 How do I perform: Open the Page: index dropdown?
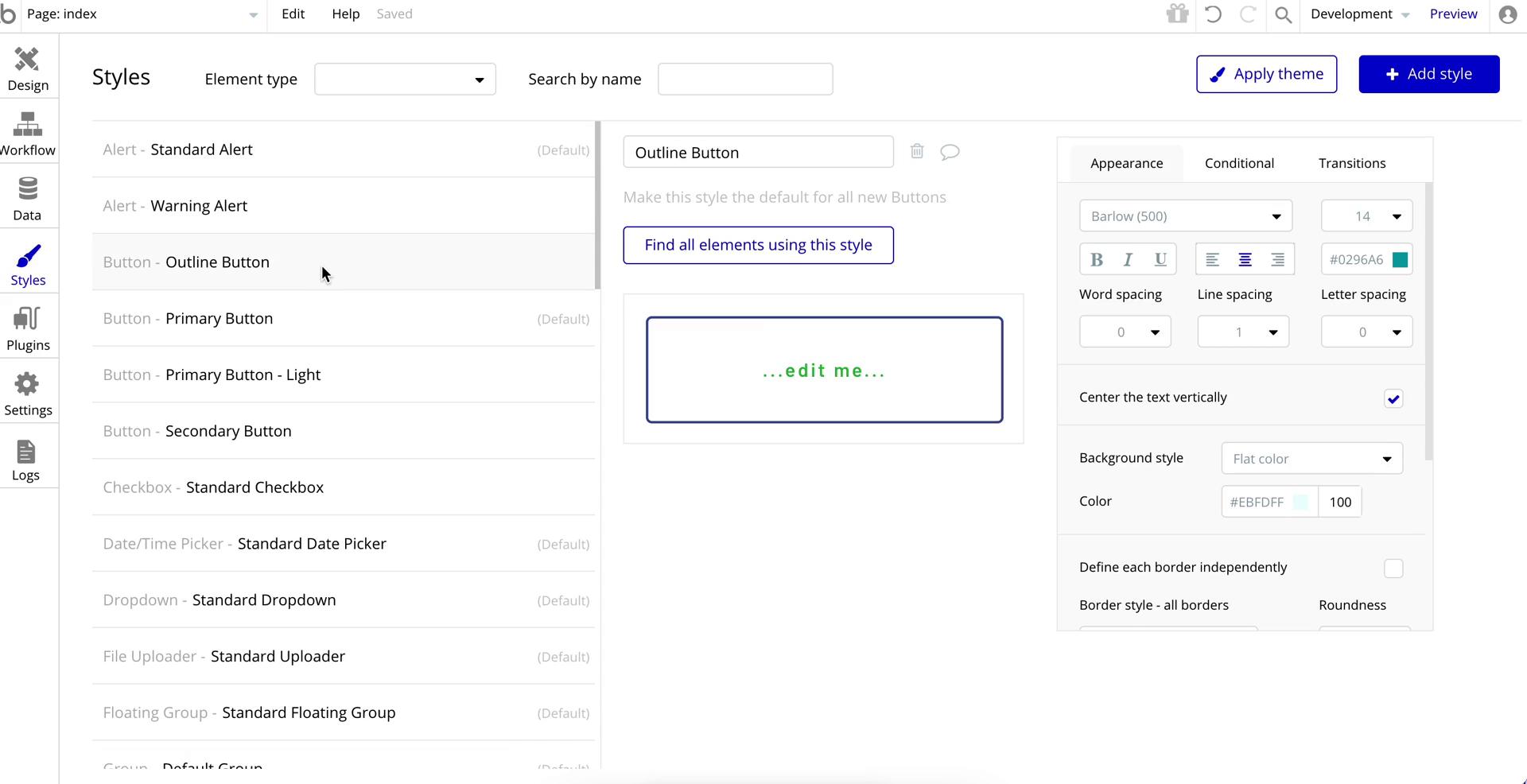coord(142,14)
